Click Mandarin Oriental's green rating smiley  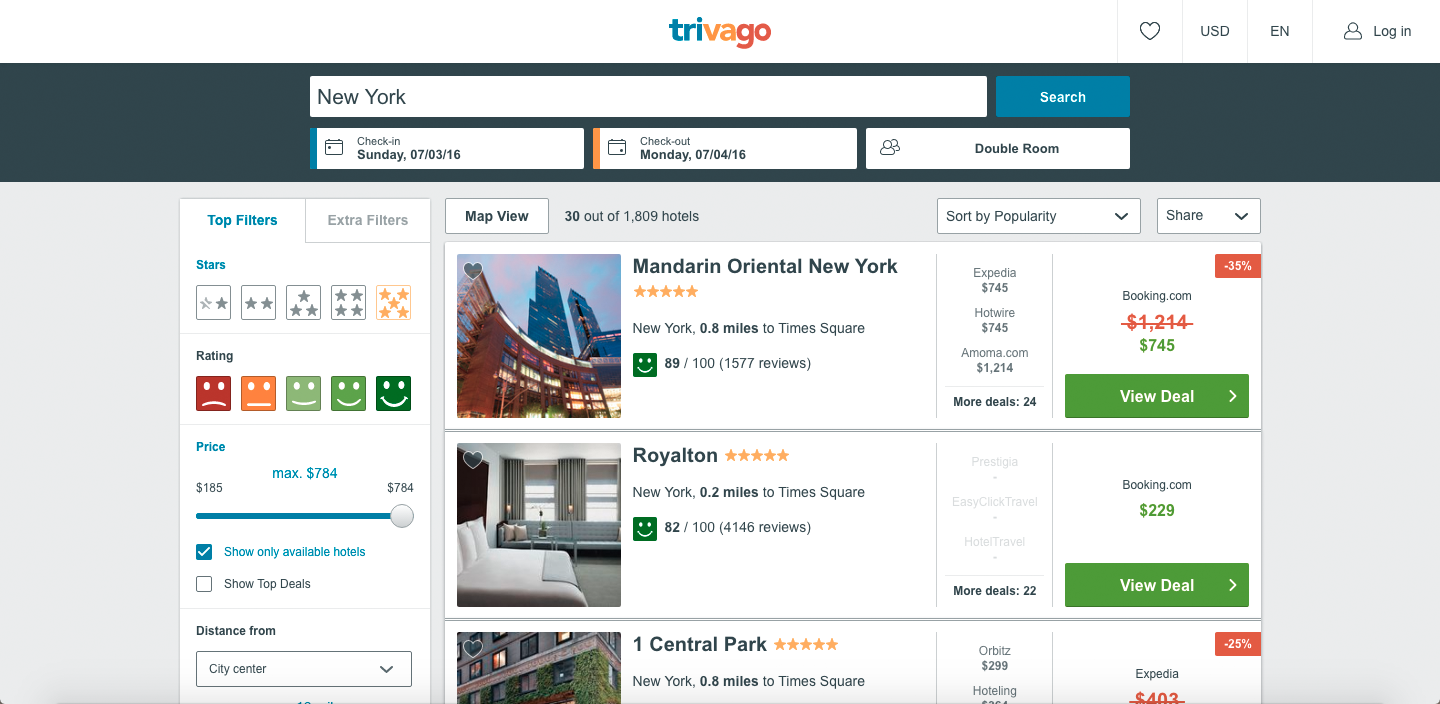[x=645, y=364]
